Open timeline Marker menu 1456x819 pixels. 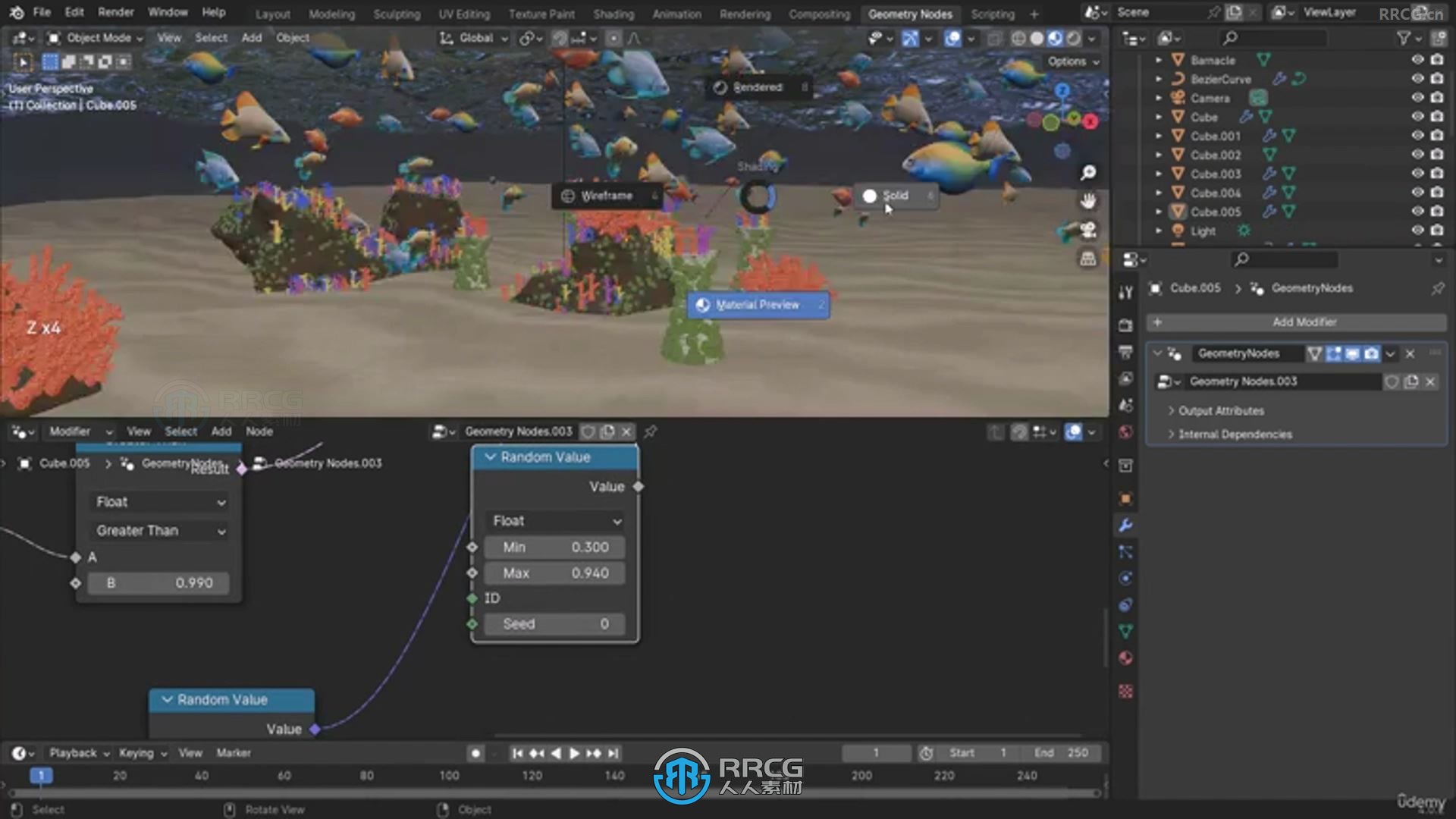click(x=234, y=753)
